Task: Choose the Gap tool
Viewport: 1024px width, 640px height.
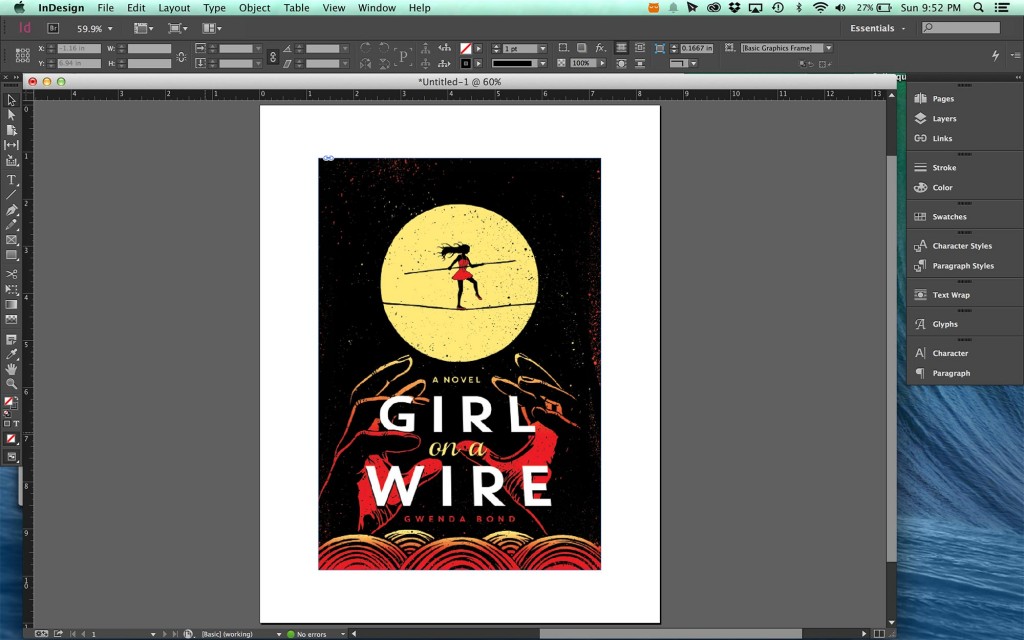Action: [x=11, y=145]
